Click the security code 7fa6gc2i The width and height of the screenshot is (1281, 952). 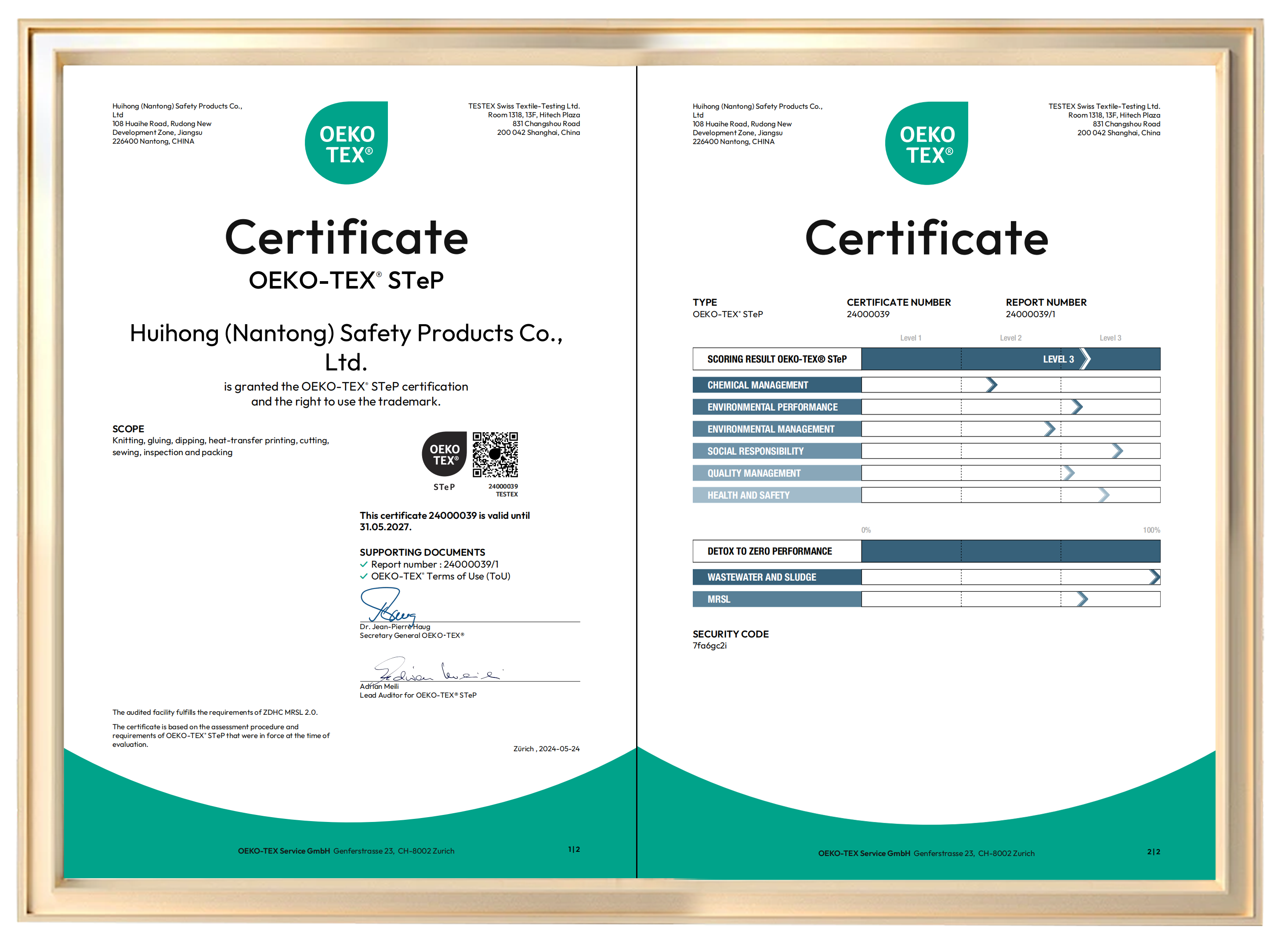tap(709, 646)
